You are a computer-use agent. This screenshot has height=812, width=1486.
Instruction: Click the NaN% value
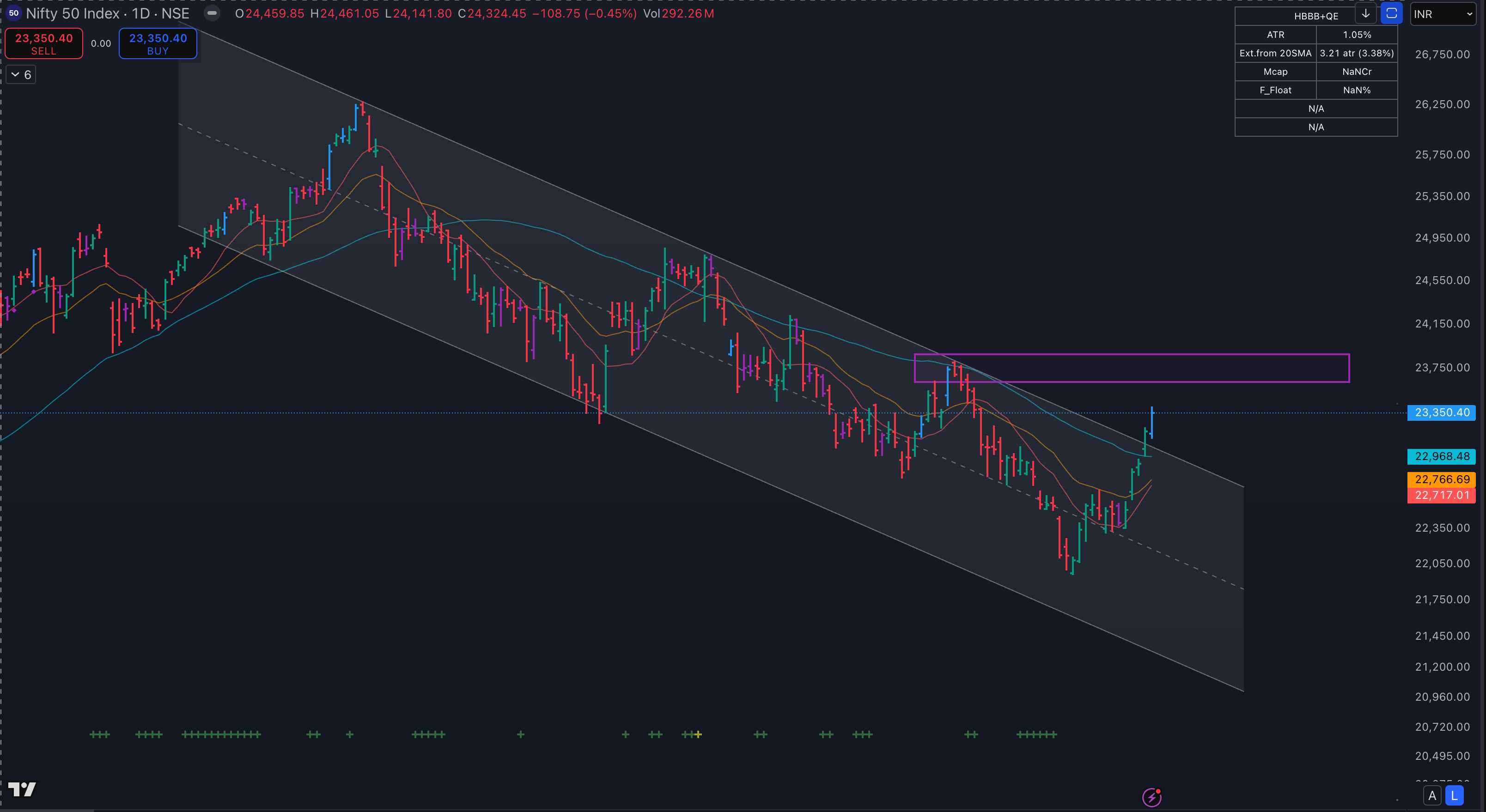coord(1357,90)
